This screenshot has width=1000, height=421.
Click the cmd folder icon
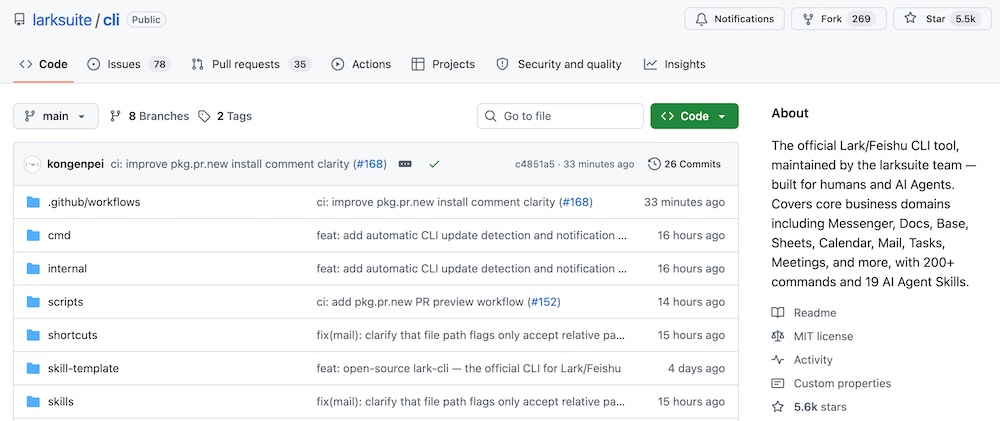[x=33, y=236]
